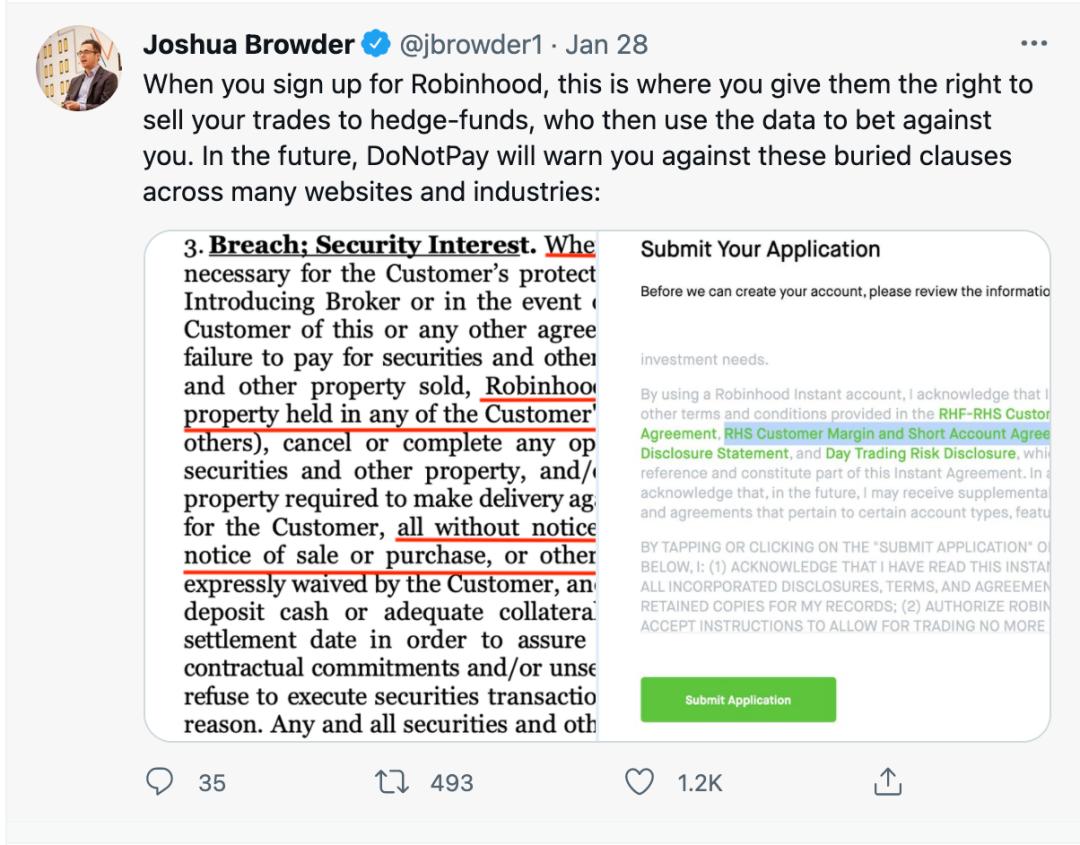Viewport: 1080px width, 845px height.
Task: Click the 1.2K likes count
Action: [699, 783]
